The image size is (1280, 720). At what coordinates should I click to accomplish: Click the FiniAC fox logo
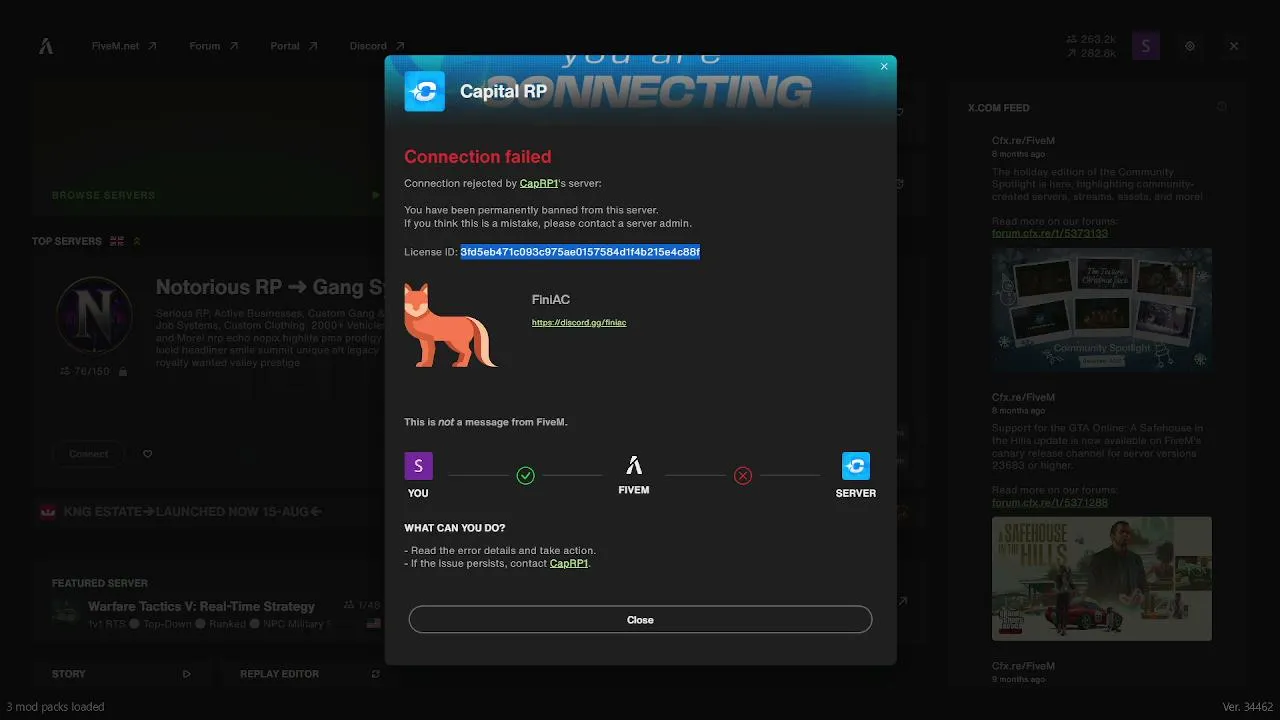coord(449,325)
